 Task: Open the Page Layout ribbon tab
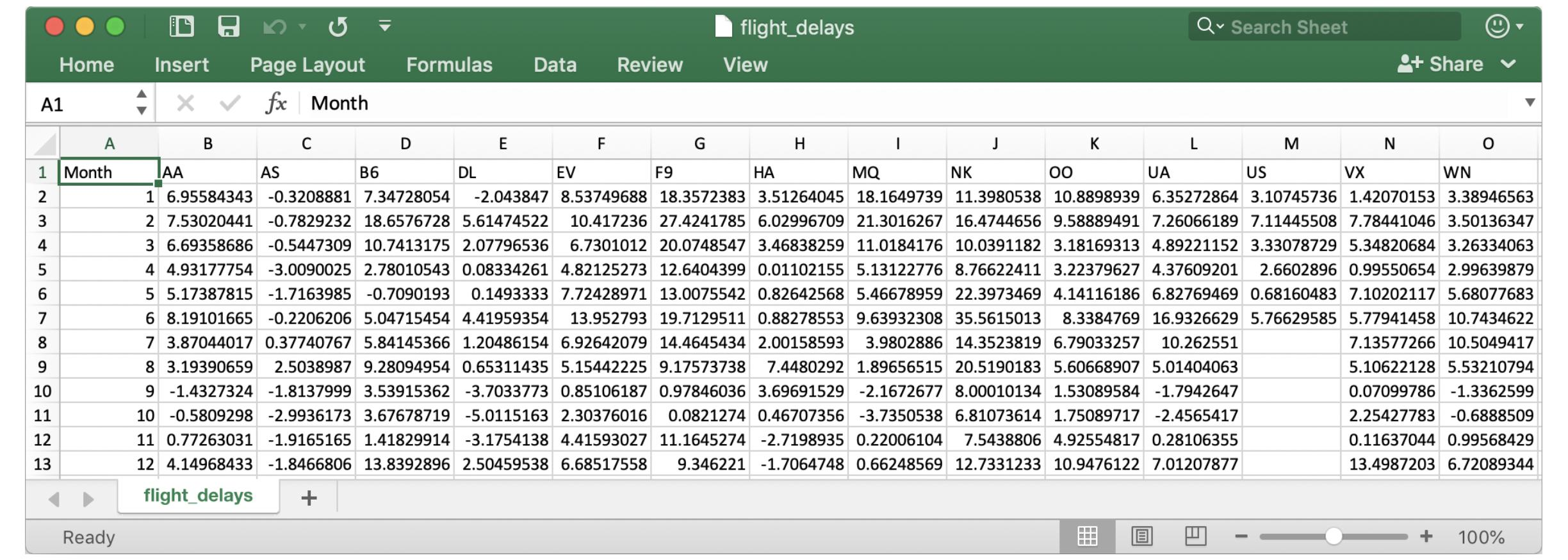tap(307, 65)
